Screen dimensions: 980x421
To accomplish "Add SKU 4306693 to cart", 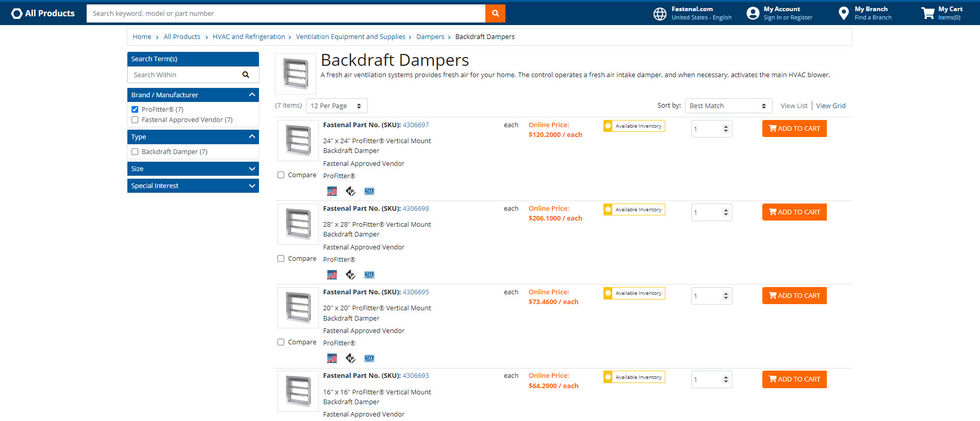I will click(794, 380).
